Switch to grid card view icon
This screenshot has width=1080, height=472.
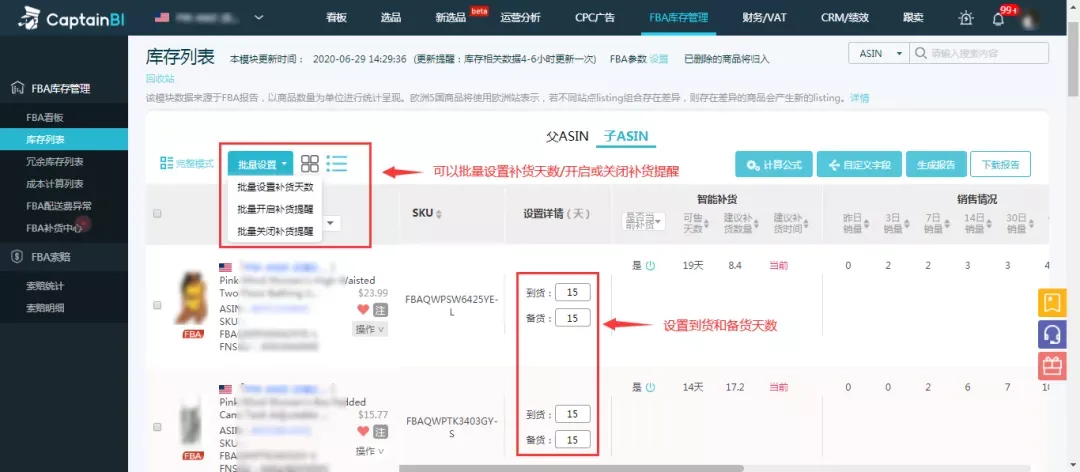310,163
